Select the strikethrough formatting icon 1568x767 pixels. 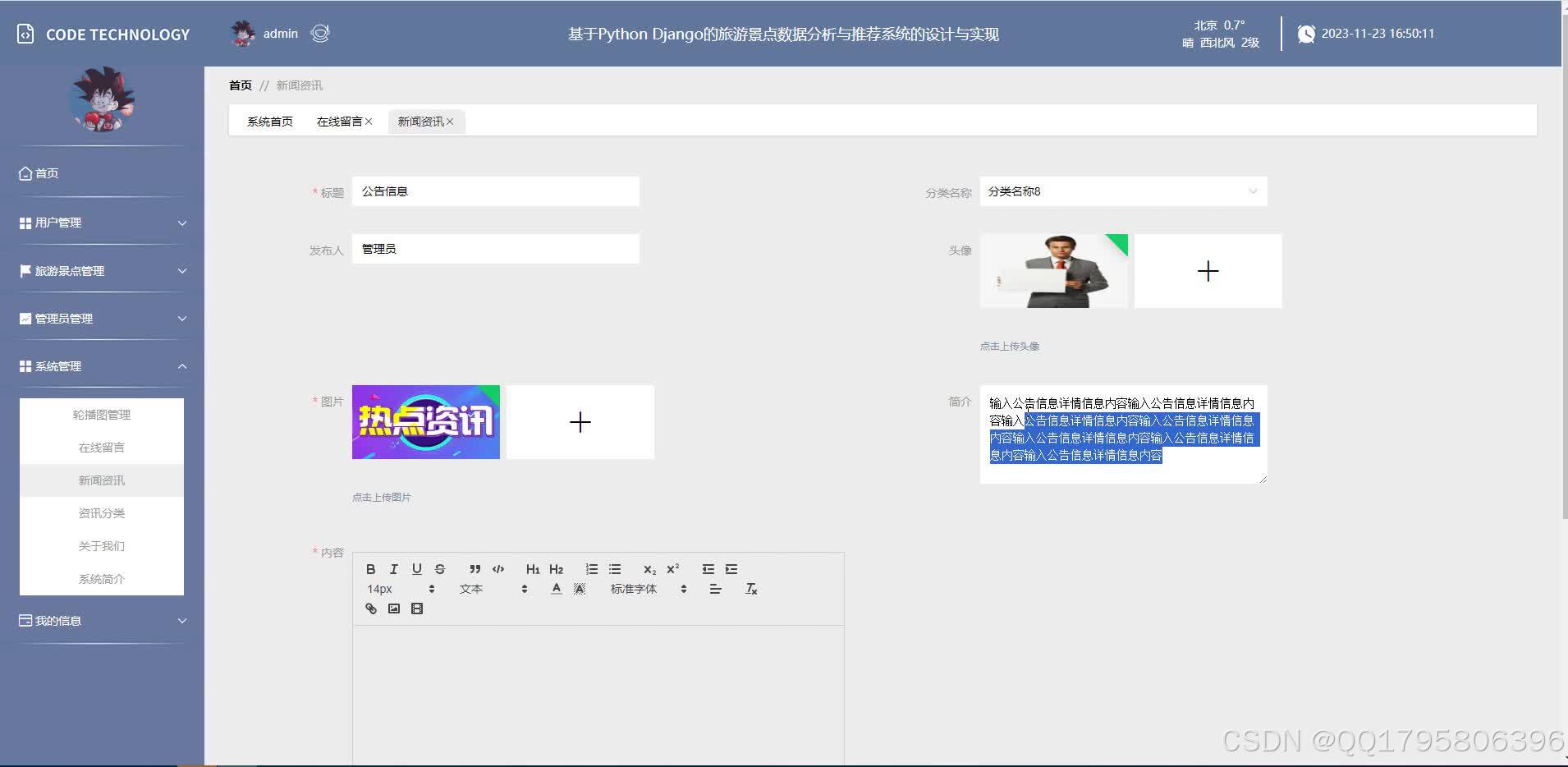click(x=440, y=568)
